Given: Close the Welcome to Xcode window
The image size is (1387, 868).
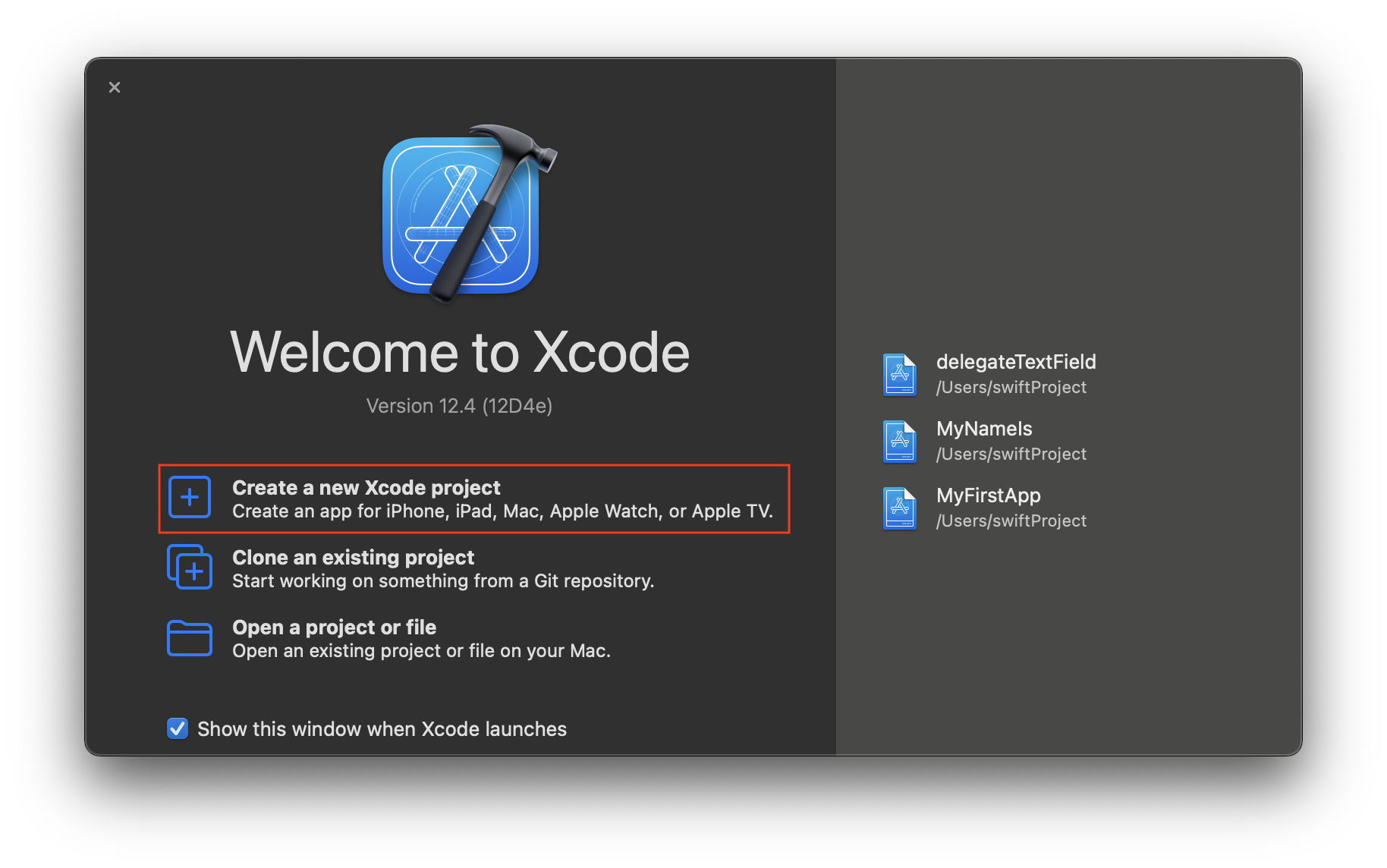Looking at the screenshot, I should tap(115, 87).
